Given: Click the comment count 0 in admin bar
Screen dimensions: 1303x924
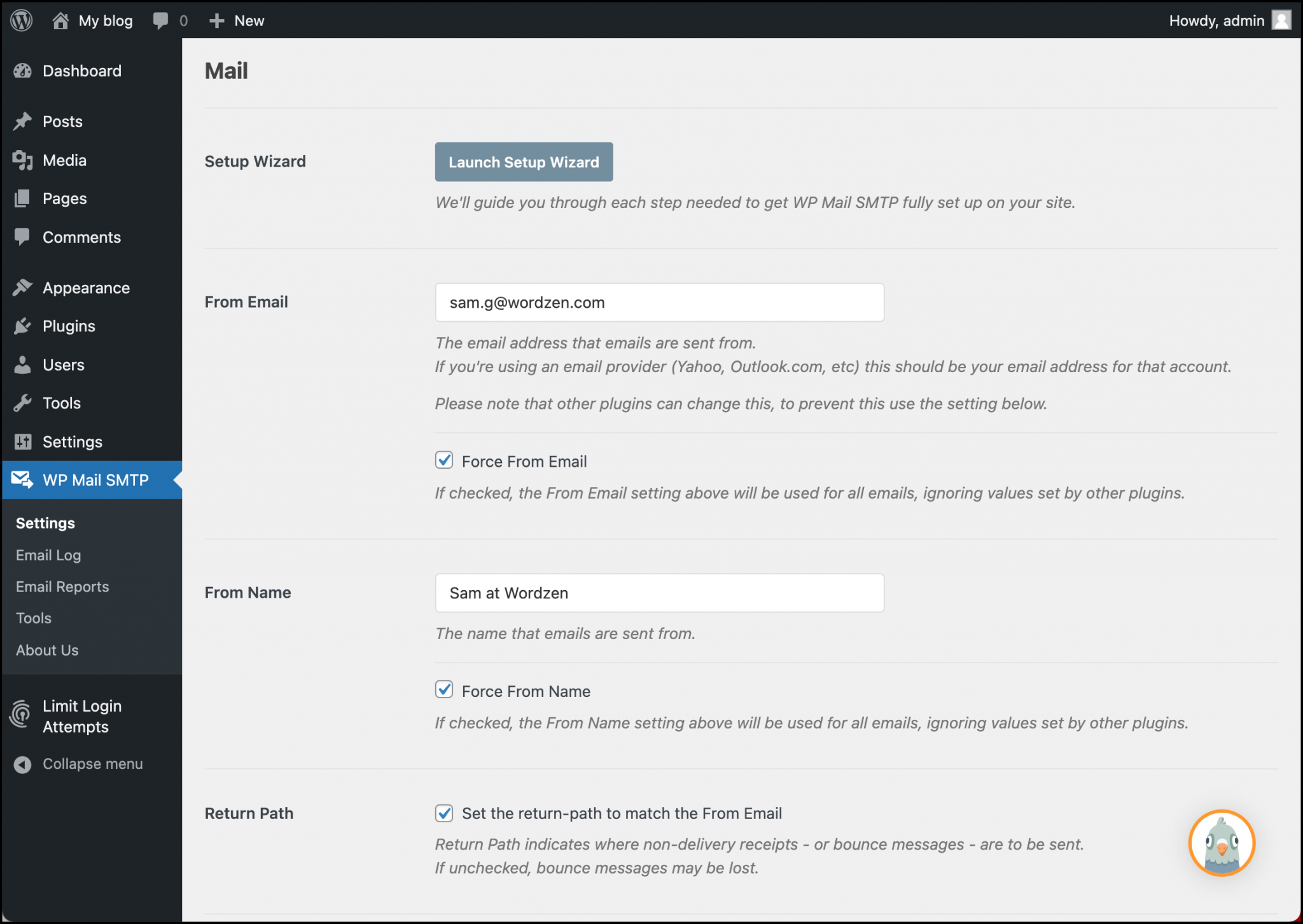Looking at the screenshot, I should [x=183, y=21].
